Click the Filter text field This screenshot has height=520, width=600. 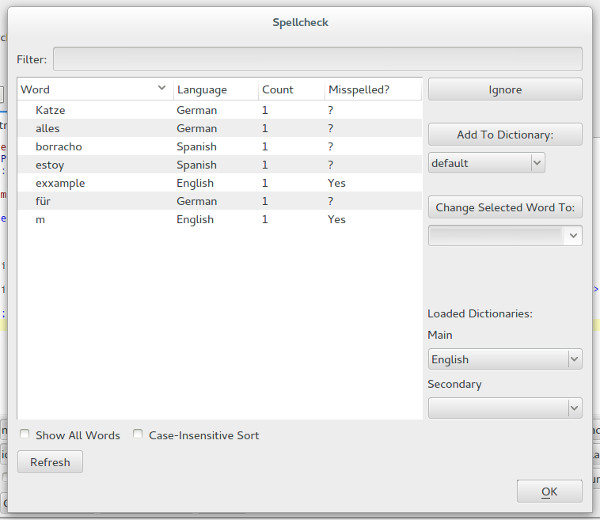tap(317, 59)
